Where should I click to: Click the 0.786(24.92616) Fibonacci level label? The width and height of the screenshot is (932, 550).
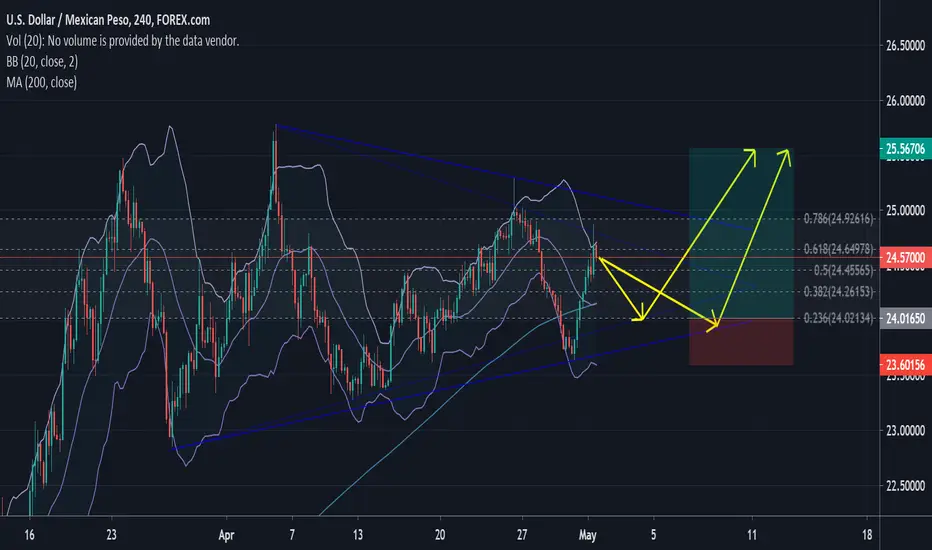tap(839, 219)
